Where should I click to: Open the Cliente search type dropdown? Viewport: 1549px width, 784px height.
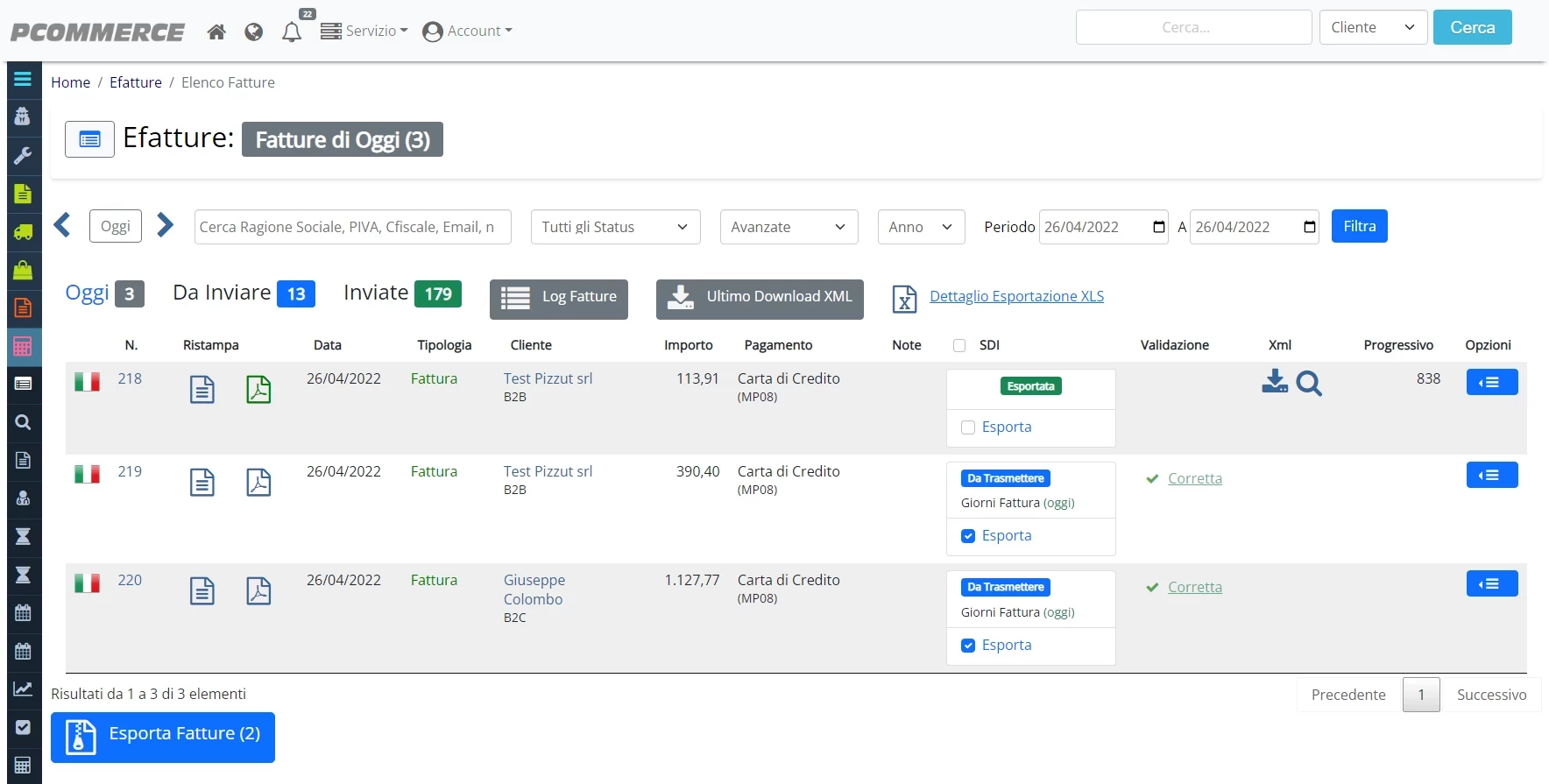pos(1373,27)
